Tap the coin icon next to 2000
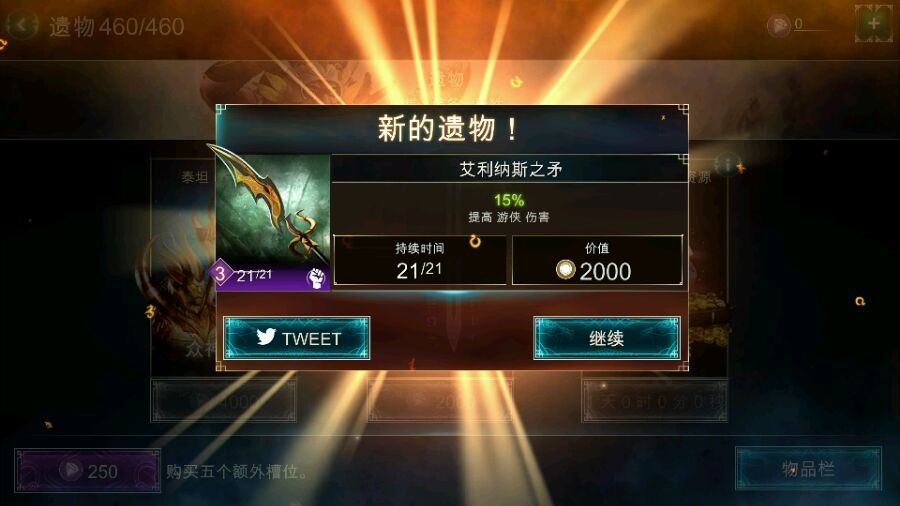Viewport: 900px width, 506px height. 565,270
